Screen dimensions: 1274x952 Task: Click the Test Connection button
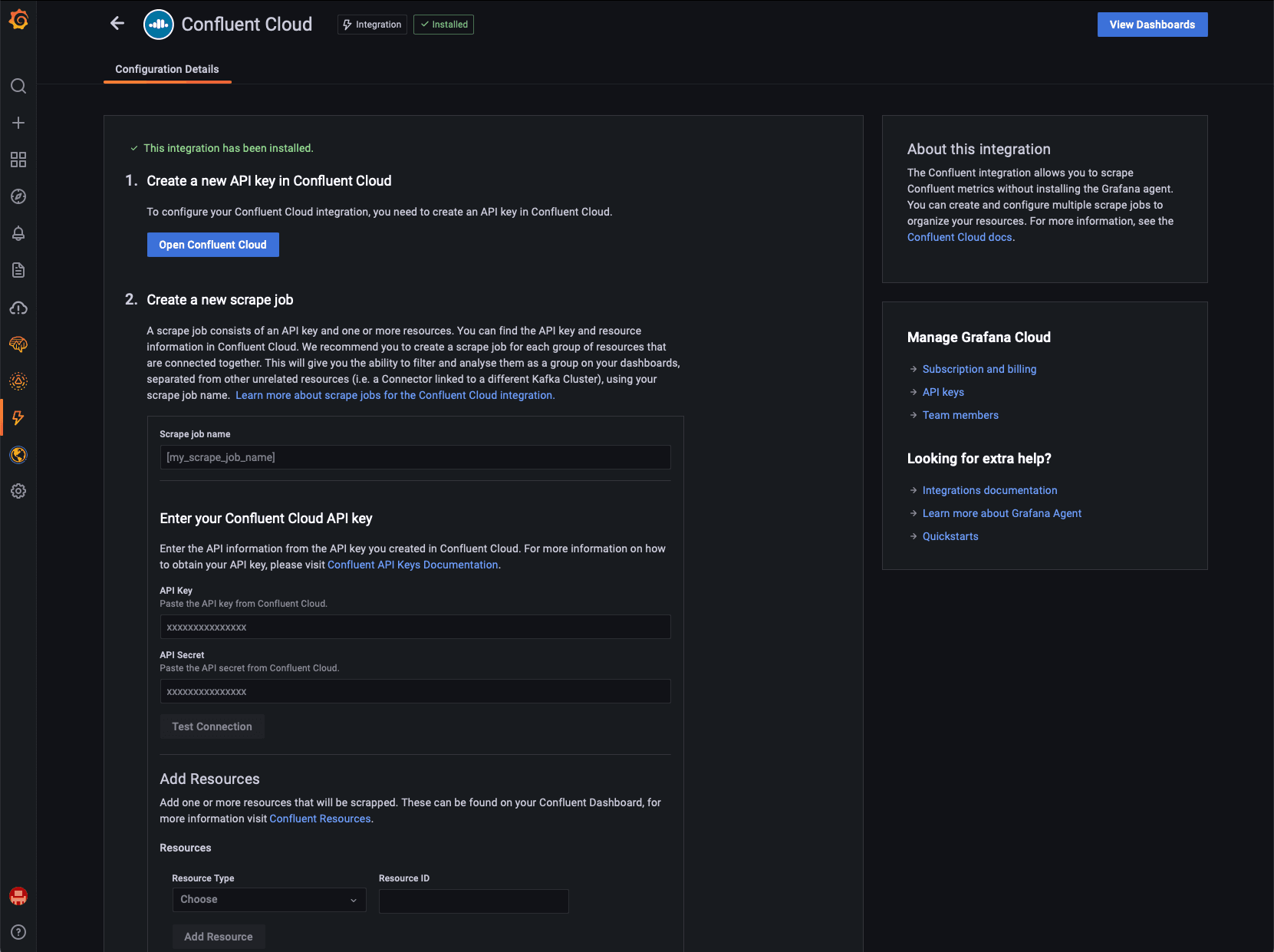pos(212,726)
